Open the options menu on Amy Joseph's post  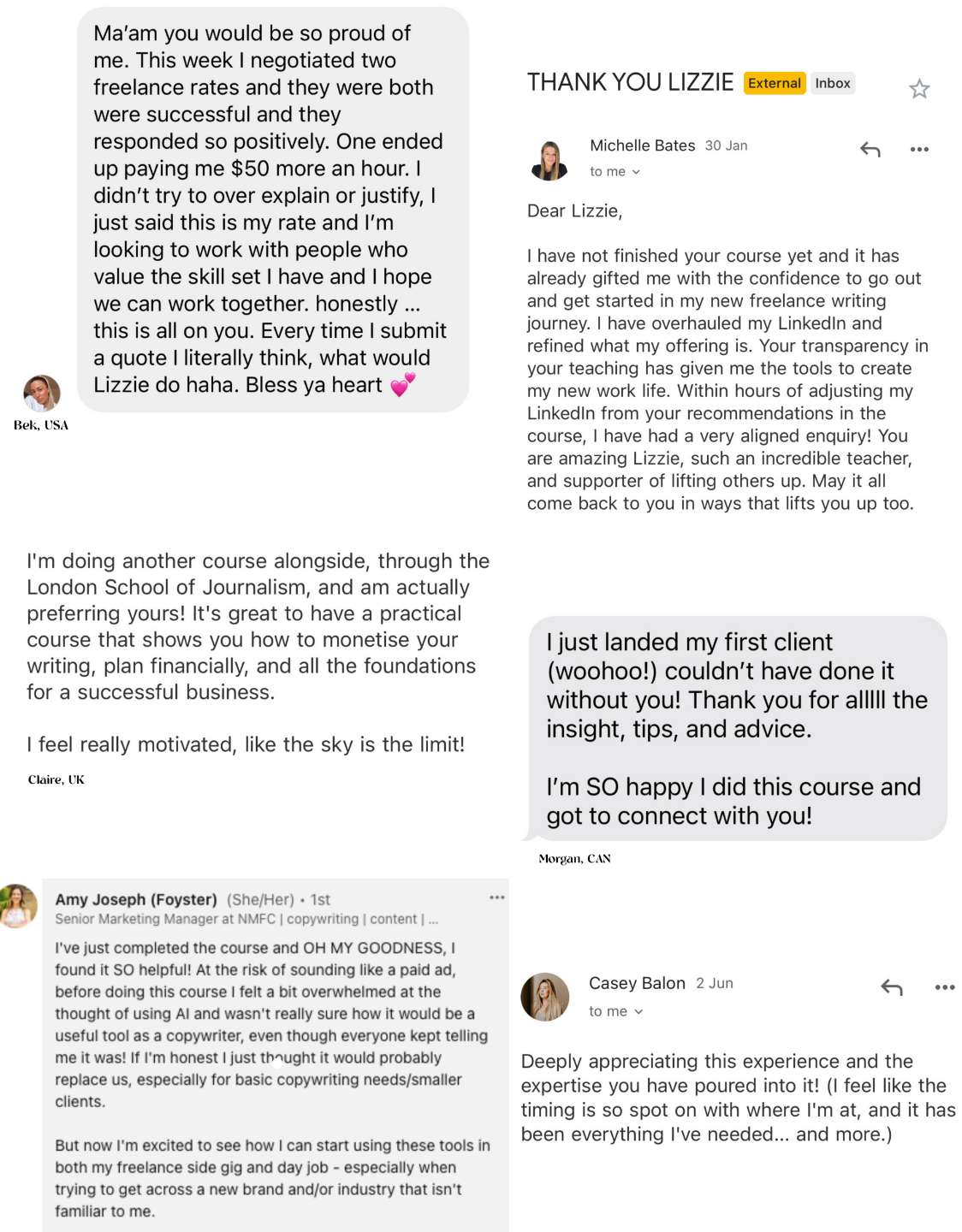[x=497, y=897]
